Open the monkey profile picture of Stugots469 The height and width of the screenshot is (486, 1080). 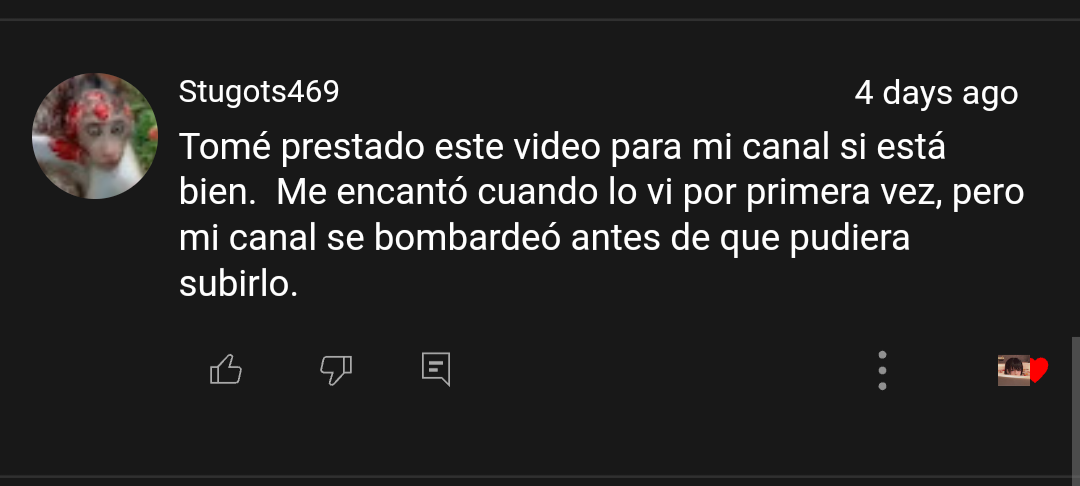tap(95, 136)
